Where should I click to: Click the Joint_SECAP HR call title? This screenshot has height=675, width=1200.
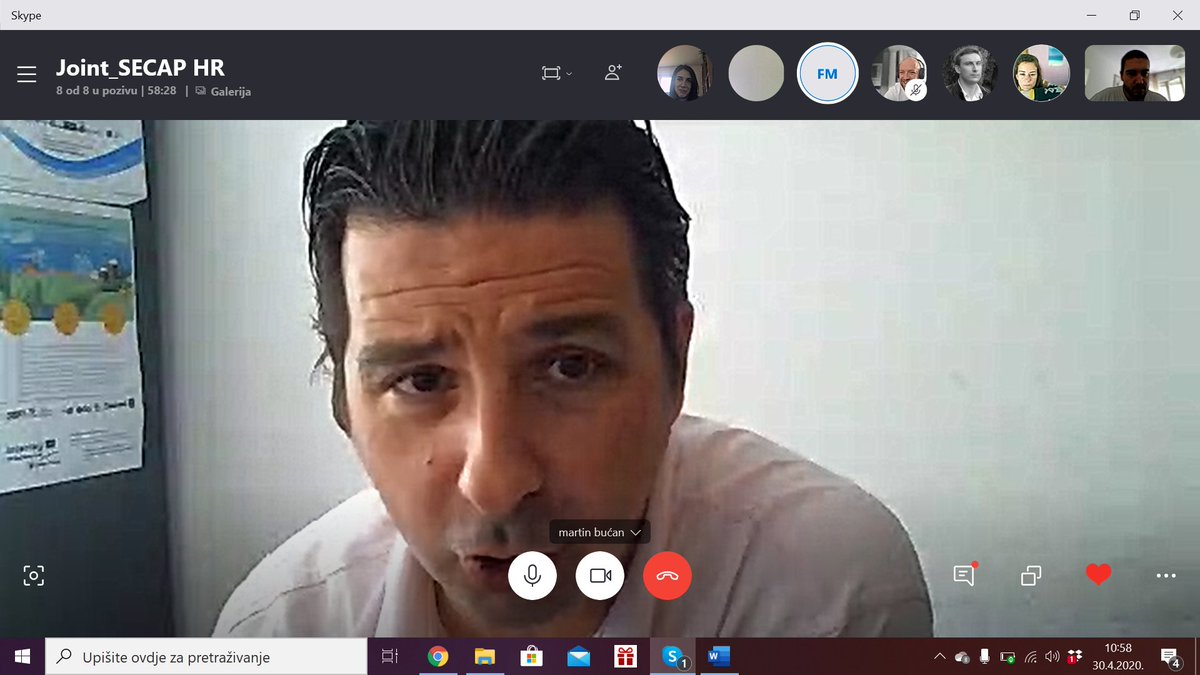tap(140, 68)
